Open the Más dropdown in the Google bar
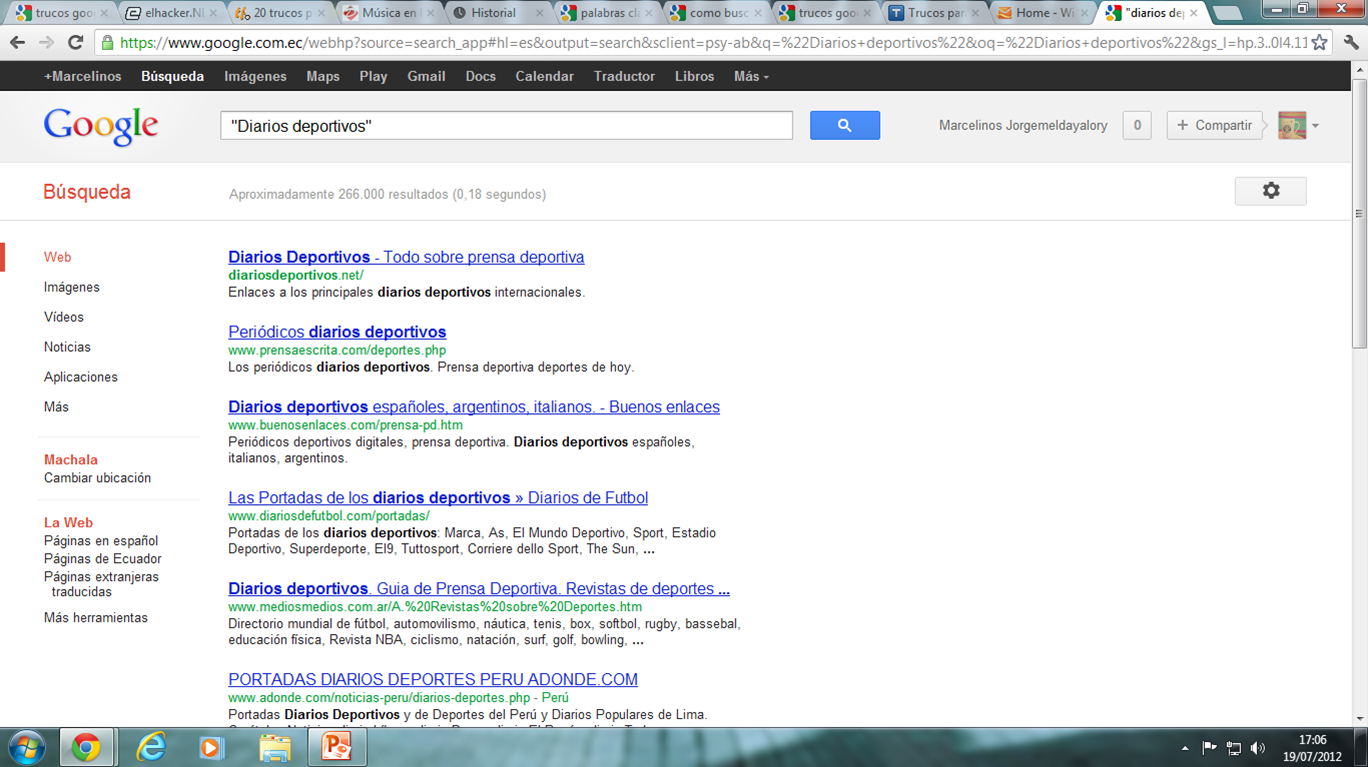The height and width of the screenshot is (767, 1368). coord(749,75)
